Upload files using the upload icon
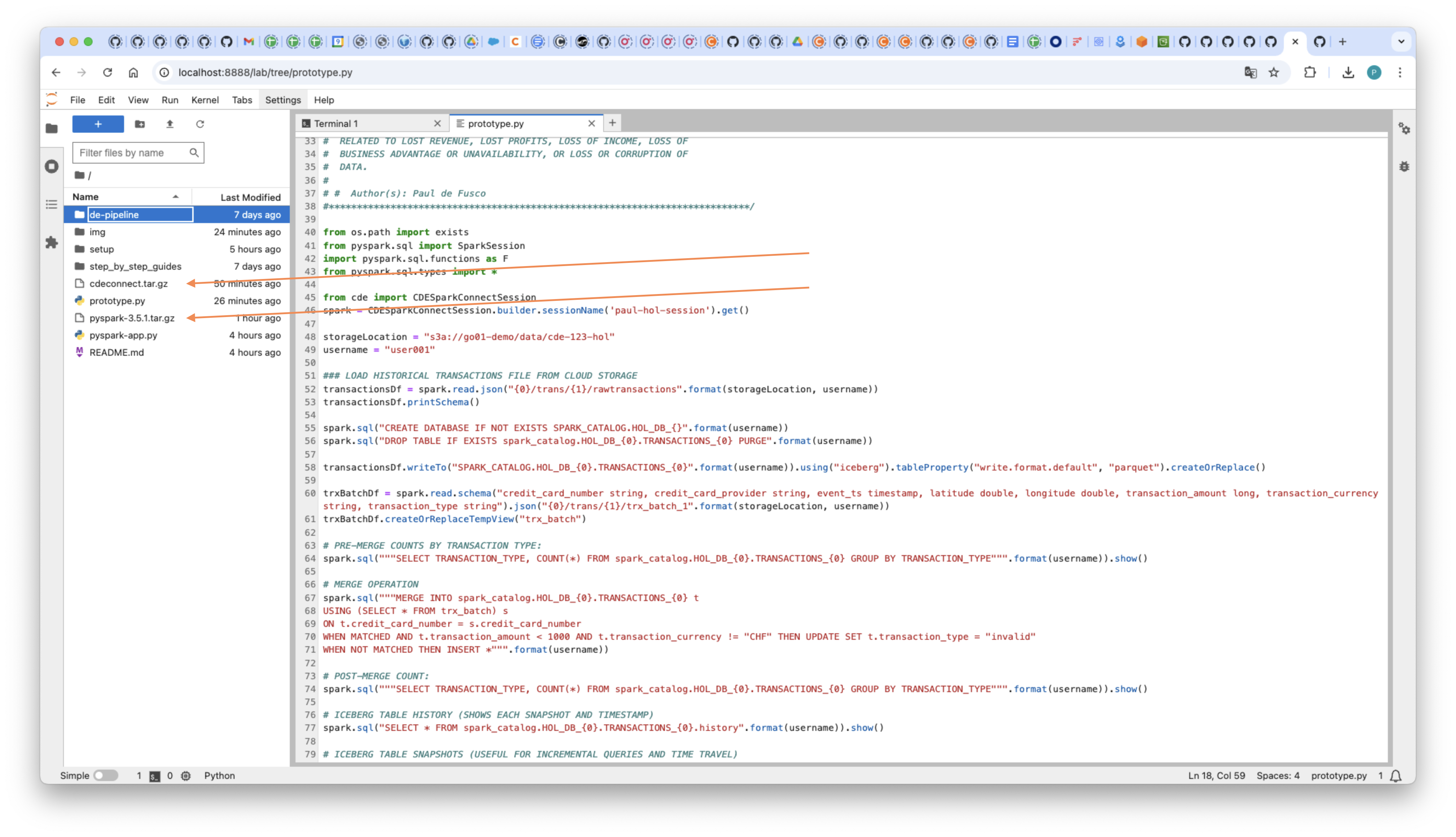 170,124
